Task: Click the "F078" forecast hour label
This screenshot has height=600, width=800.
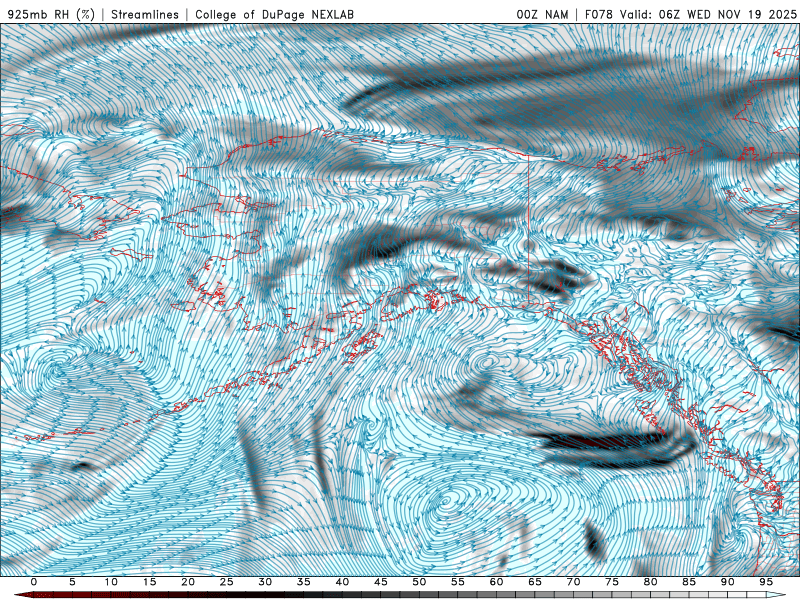Action: (x=599, y=14)
